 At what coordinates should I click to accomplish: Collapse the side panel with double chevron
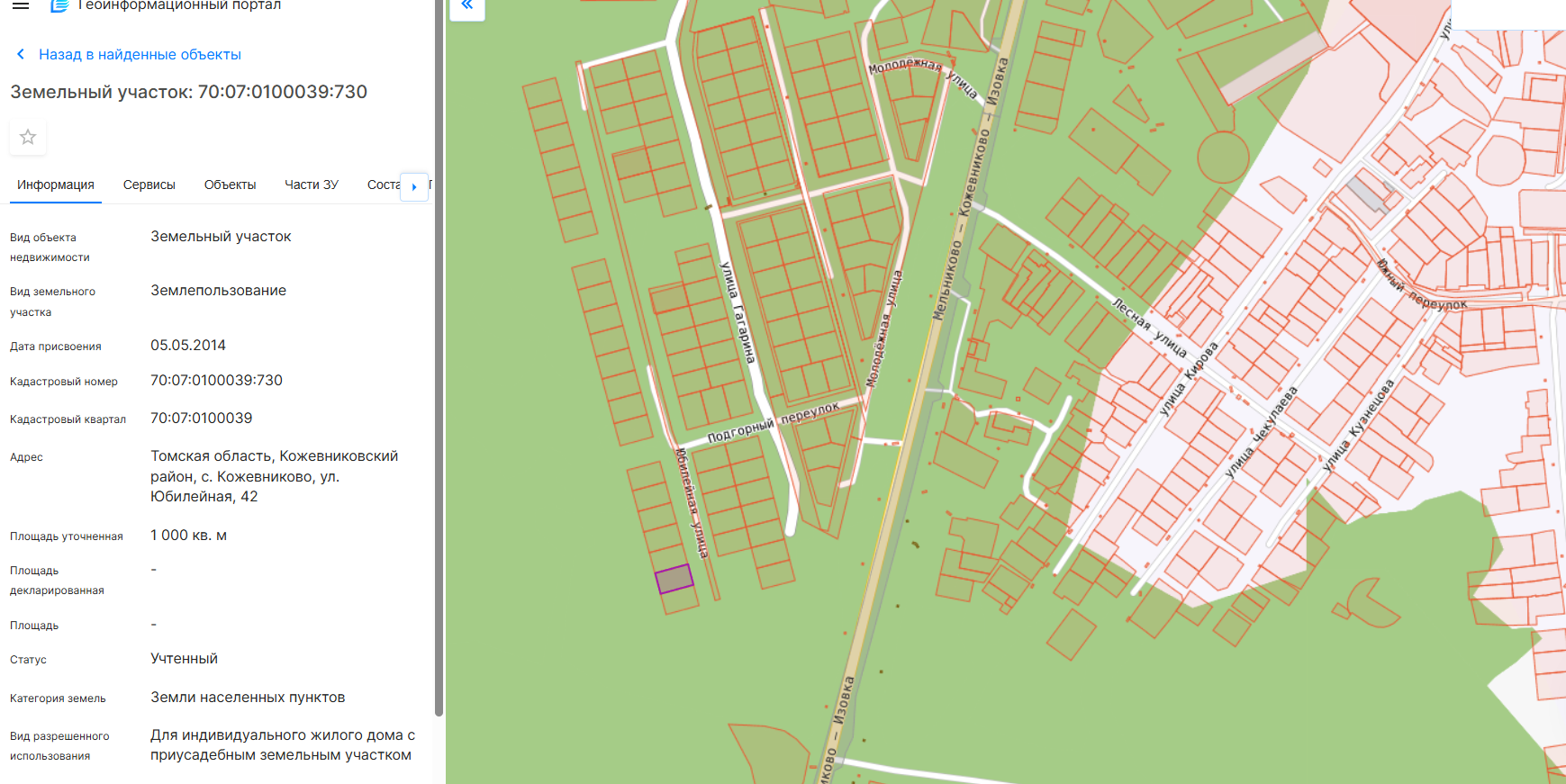[x=466, y=6]
